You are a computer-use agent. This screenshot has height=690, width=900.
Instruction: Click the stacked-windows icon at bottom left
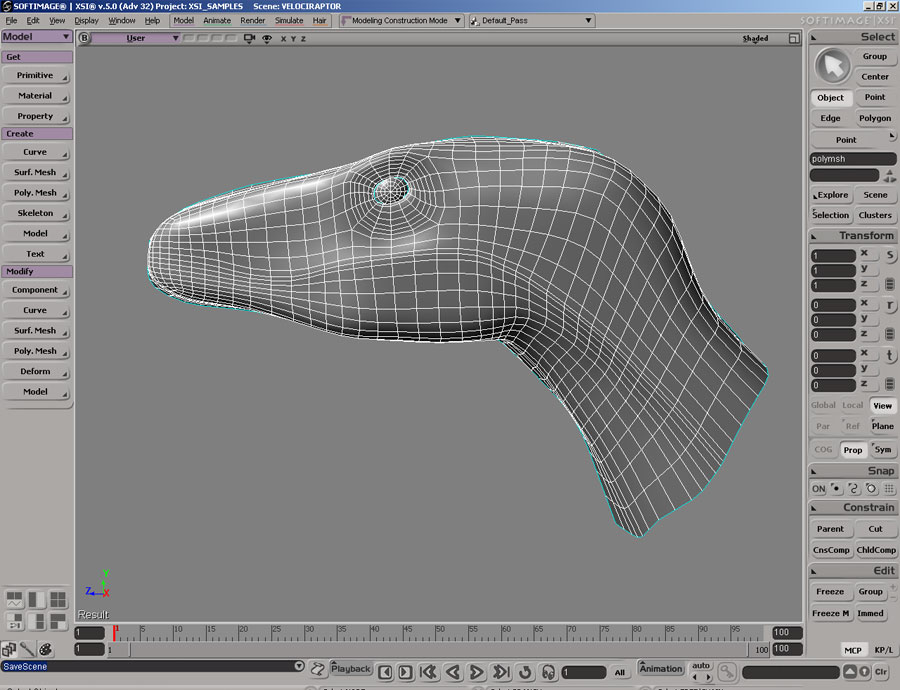click(9, 649)
